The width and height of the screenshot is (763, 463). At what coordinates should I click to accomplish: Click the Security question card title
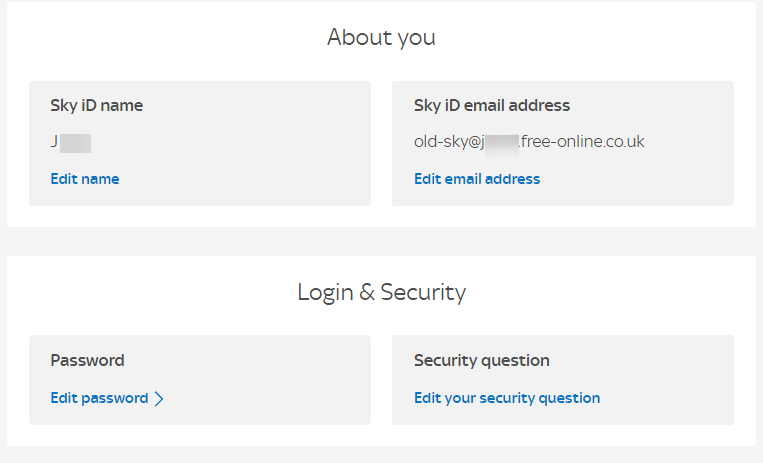click(x=482, y=360)
